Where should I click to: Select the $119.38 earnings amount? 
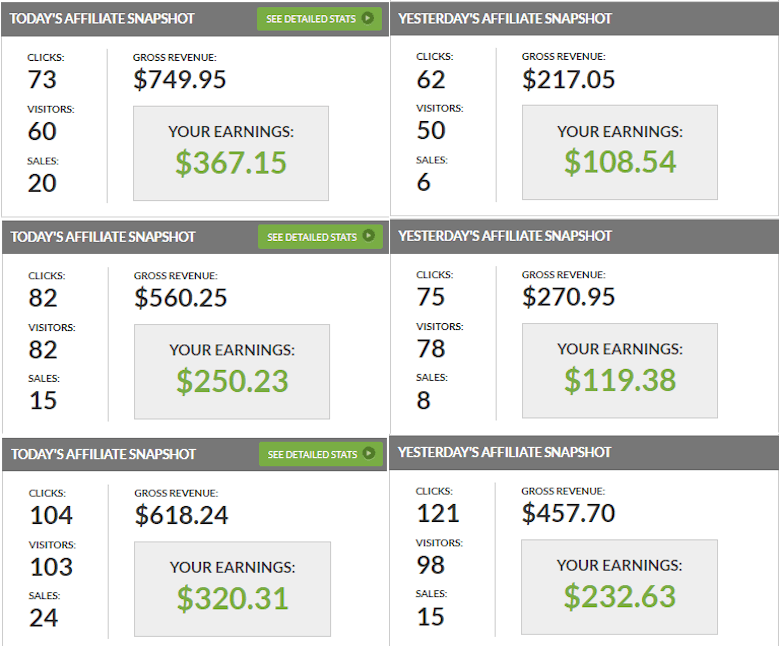[620, 380]
